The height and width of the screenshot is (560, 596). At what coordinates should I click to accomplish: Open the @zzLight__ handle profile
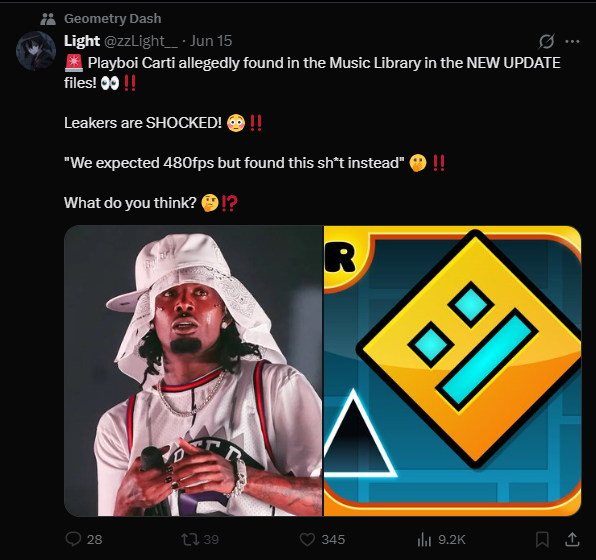tap(141, 41)
